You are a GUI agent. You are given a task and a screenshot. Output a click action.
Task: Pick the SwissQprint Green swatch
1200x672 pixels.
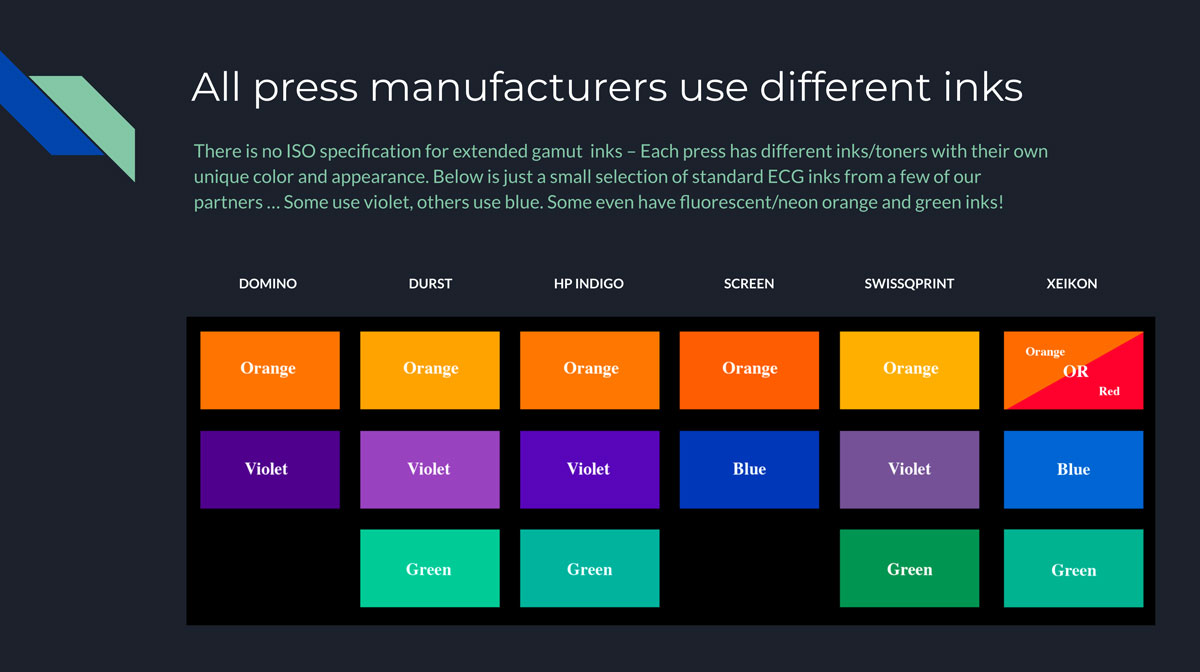coord(909,569)
